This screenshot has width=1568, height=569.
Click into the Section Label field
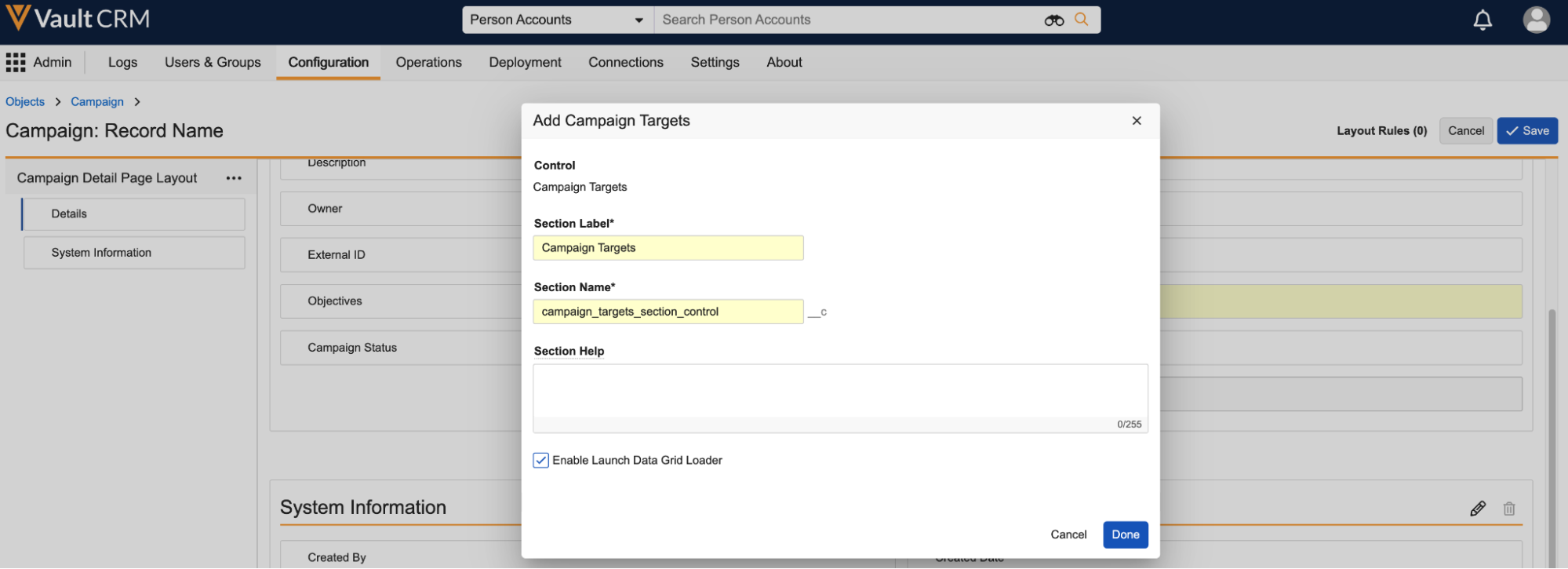pyautogui.click(x=668, y=248)
